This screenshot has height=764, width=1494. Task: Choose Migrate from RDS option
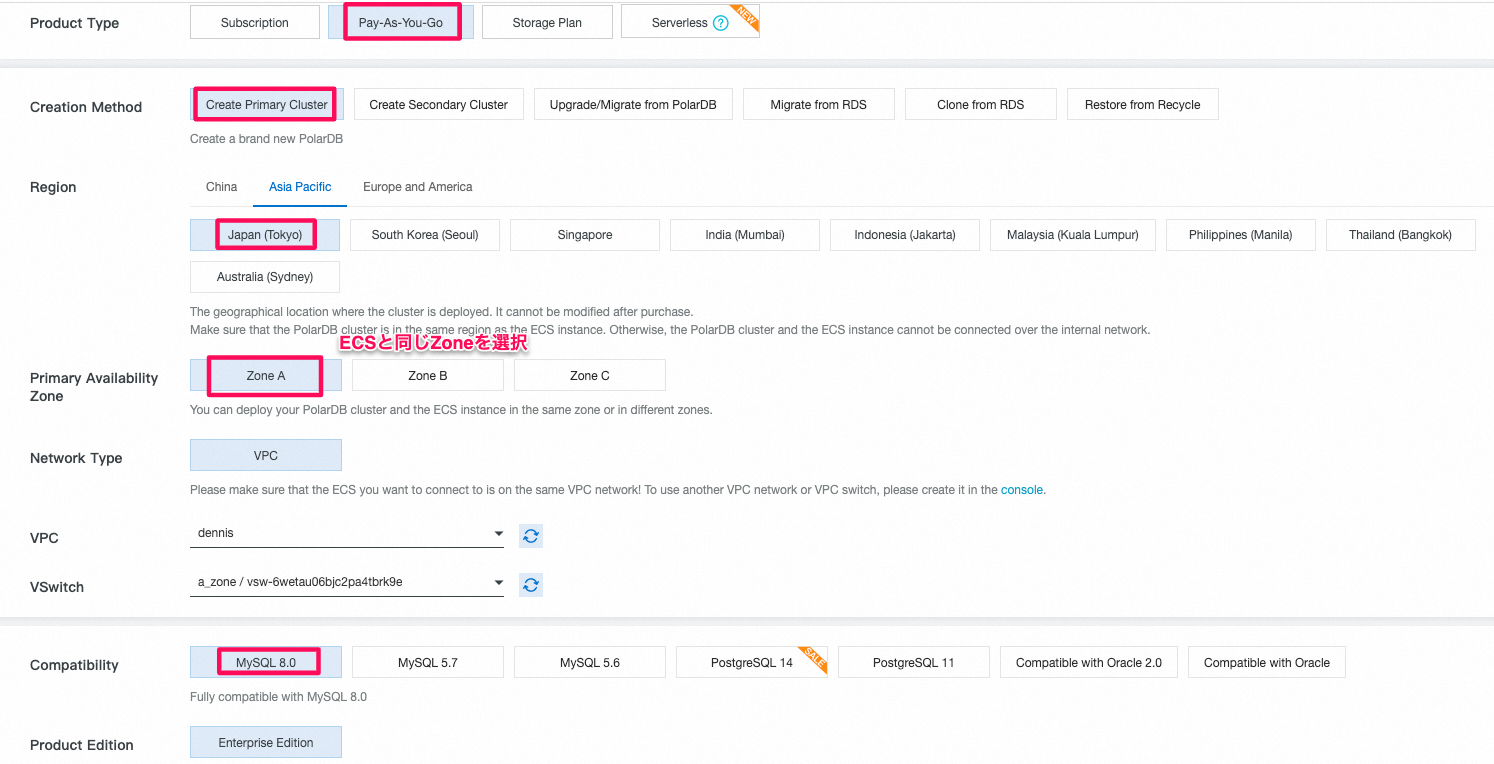click(x=819, y=105)
